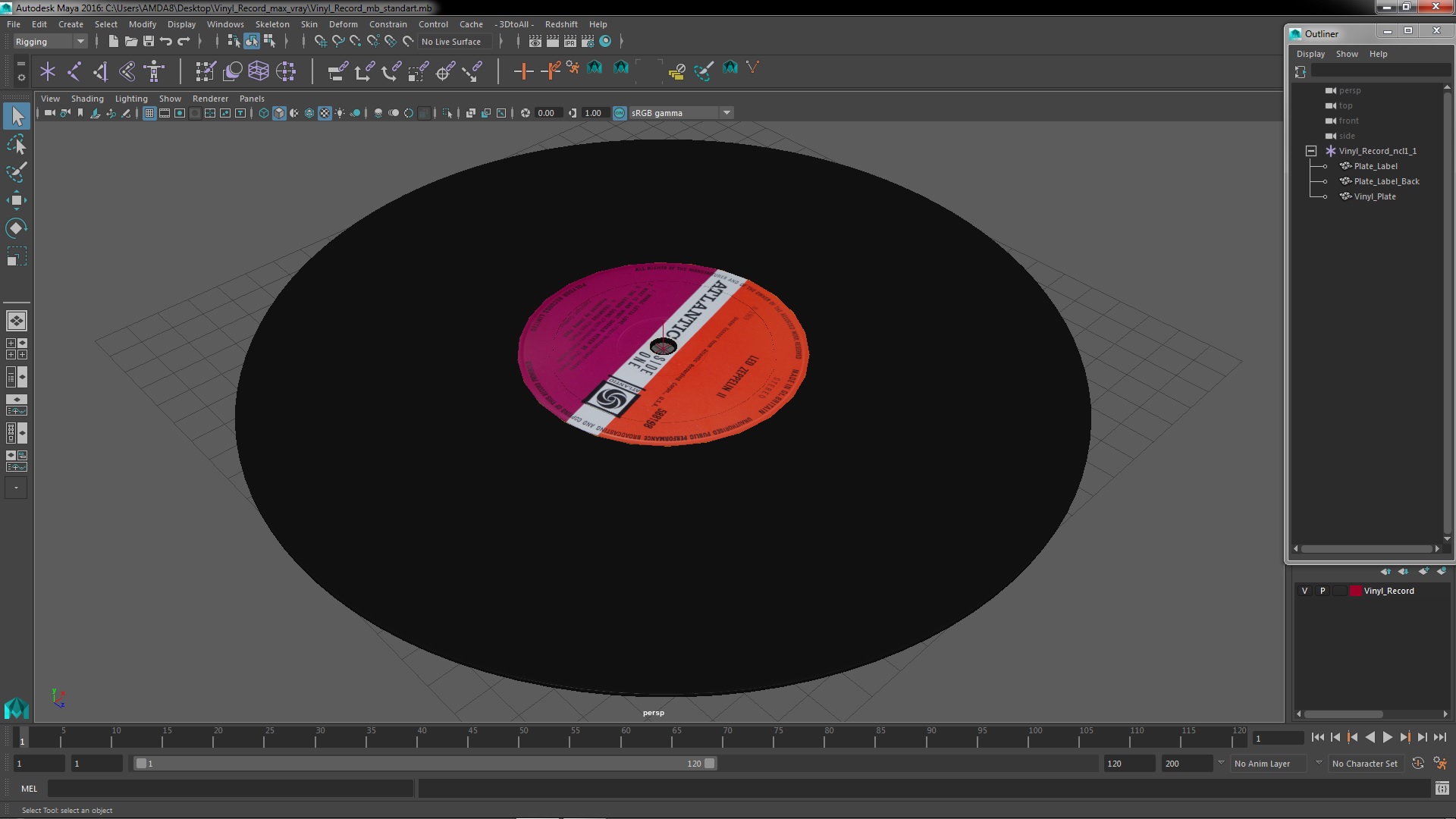Open the Deform menu
Image resolution: width=1456 pixels, height=819 pixels.
(343, 24)
